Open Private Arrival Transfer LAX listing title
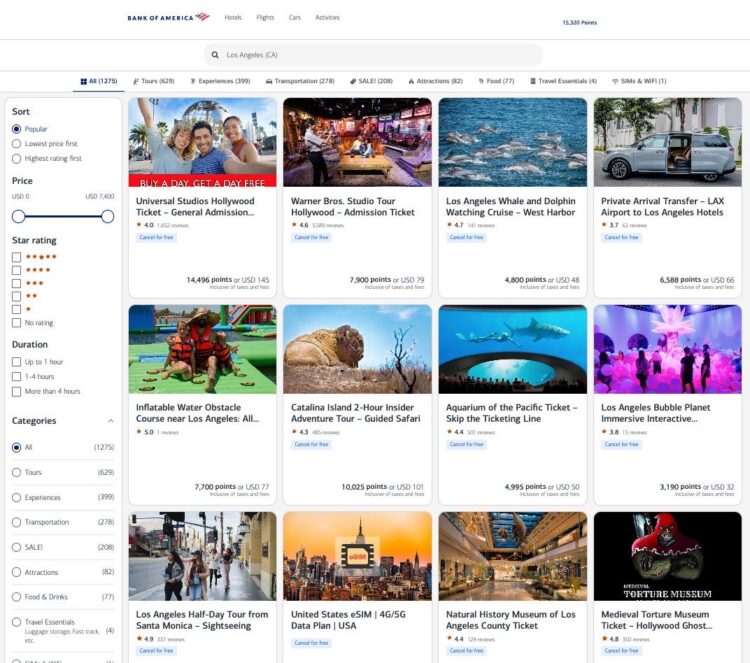The width and height of the screenshot is (750, 663). click(x=662, y=207)
